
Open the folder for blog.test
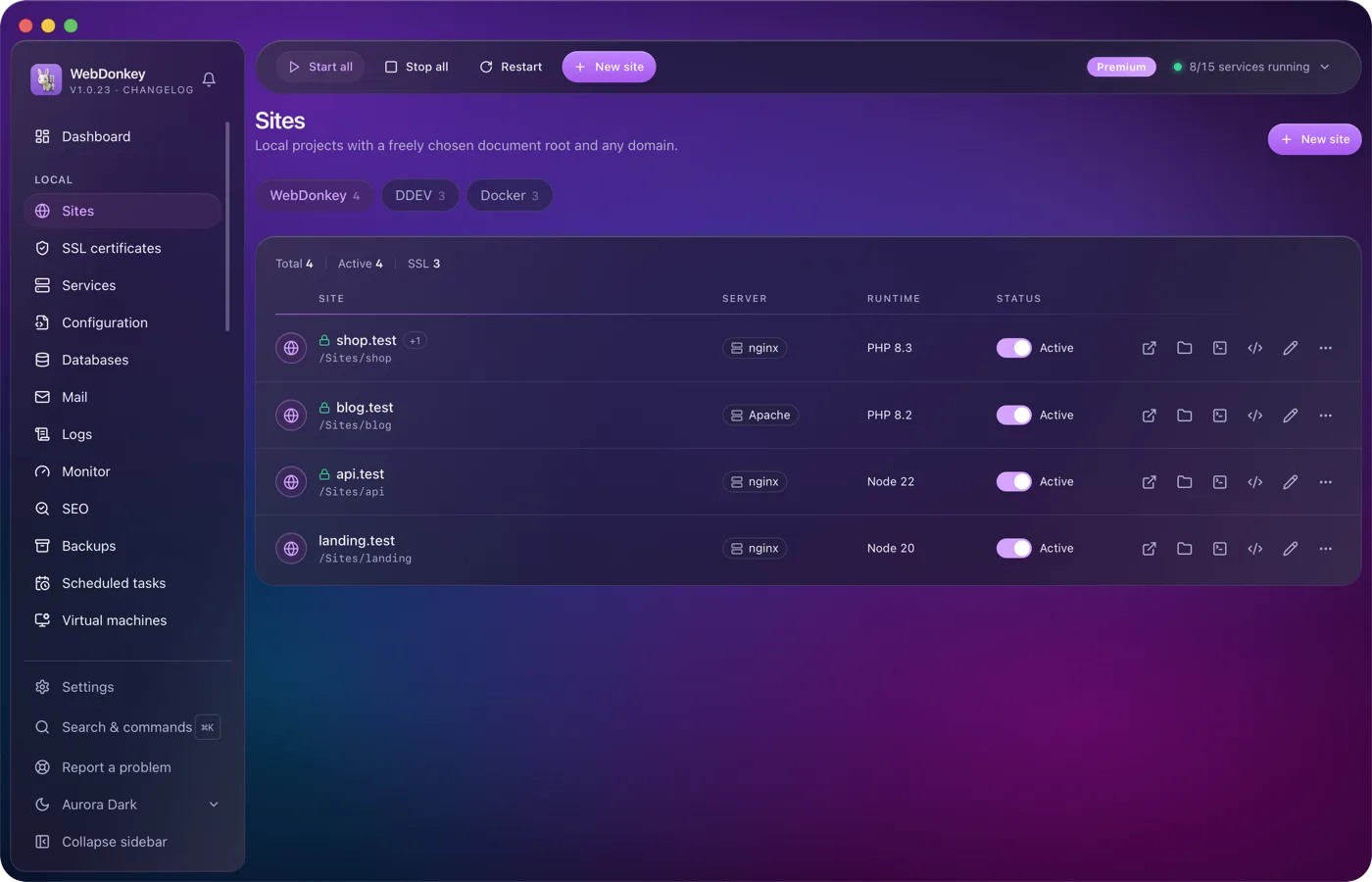[x=1185, y=416]
